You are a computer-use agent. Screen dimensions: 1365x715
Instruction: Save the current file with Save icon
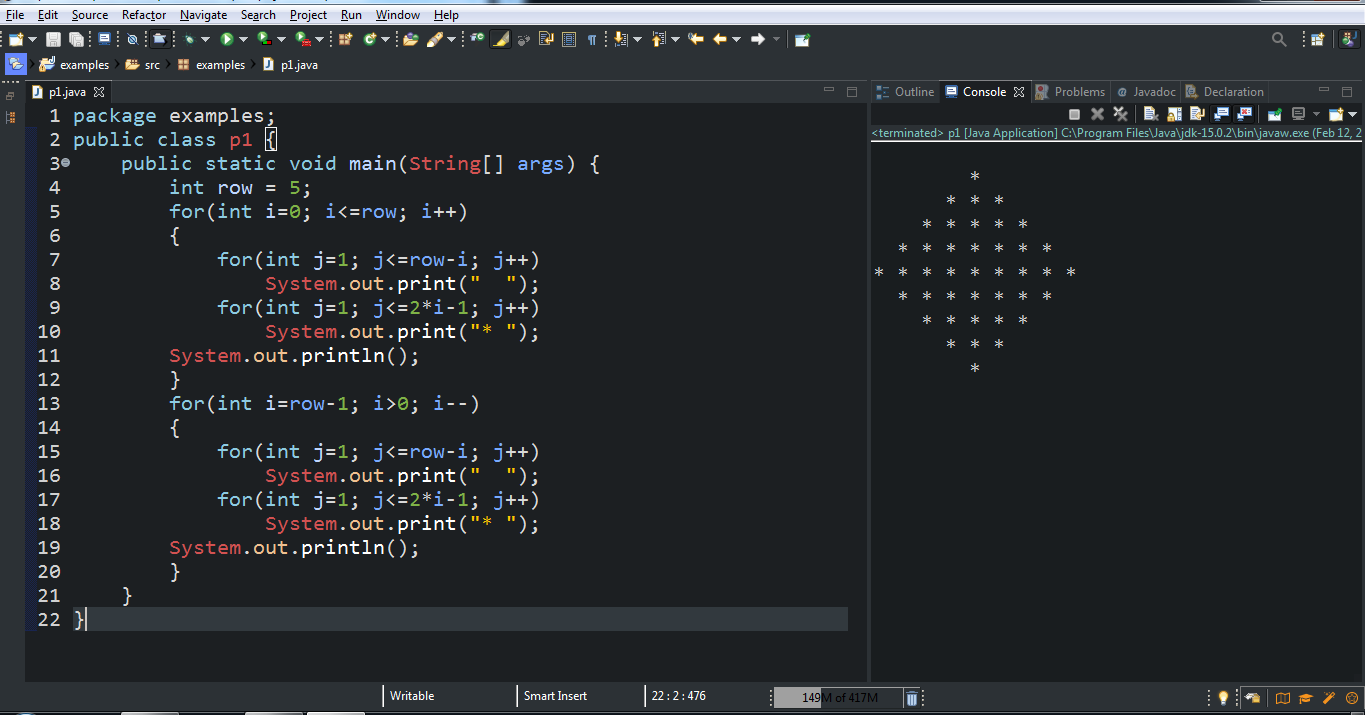point(53,39)
